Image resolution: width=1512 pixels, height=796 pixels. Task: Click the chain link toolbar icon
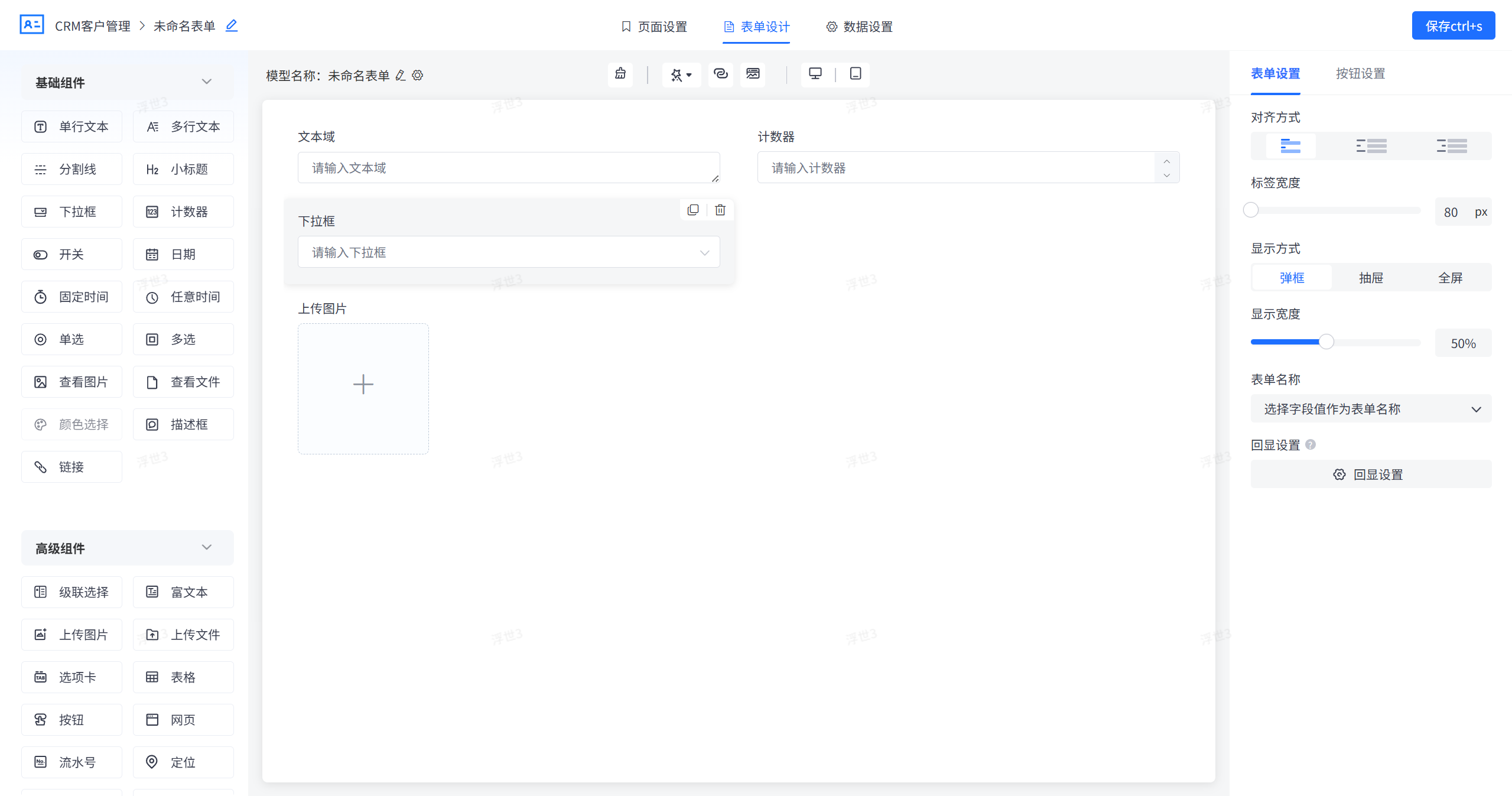coord(721,74)
